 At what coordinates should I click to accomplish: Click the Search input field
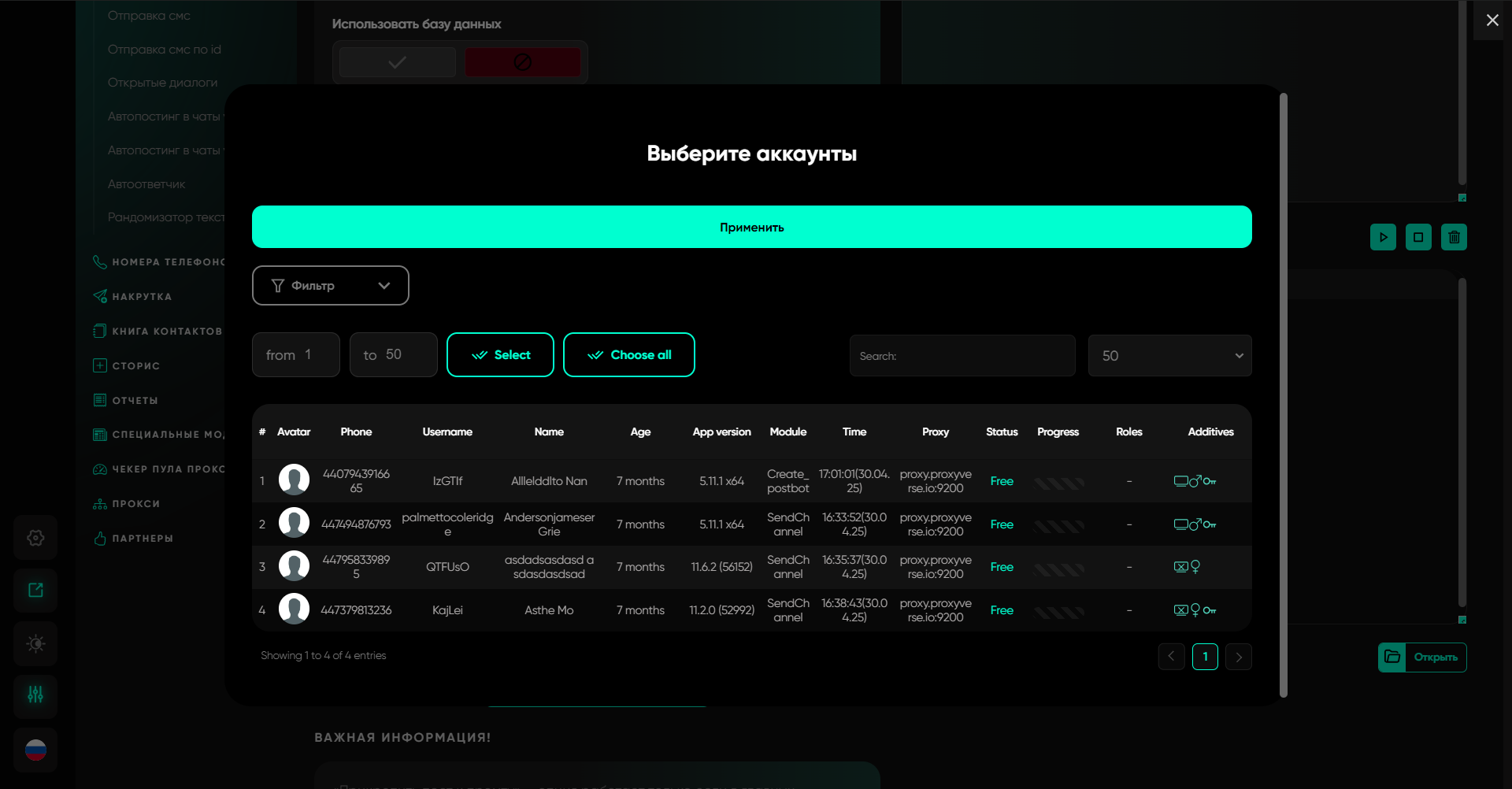pos(962,356)
